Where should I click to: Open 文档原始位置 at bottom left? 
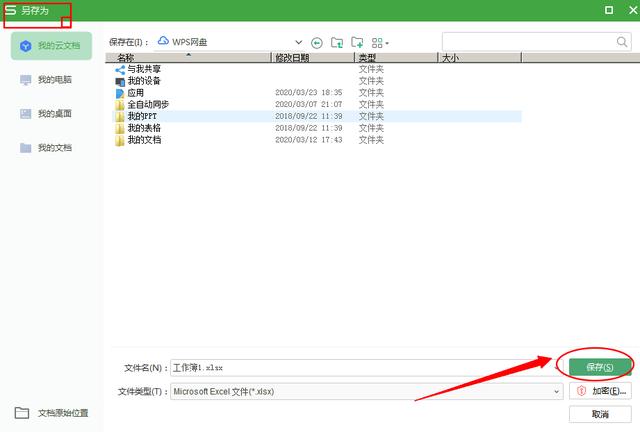(x=51, y=413)
